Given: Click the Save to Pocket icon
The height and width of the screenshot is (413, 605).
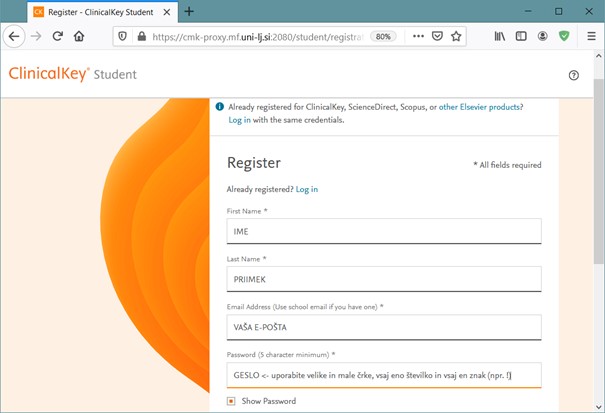Looking at the screenshot, I should (x=438, y=36).
